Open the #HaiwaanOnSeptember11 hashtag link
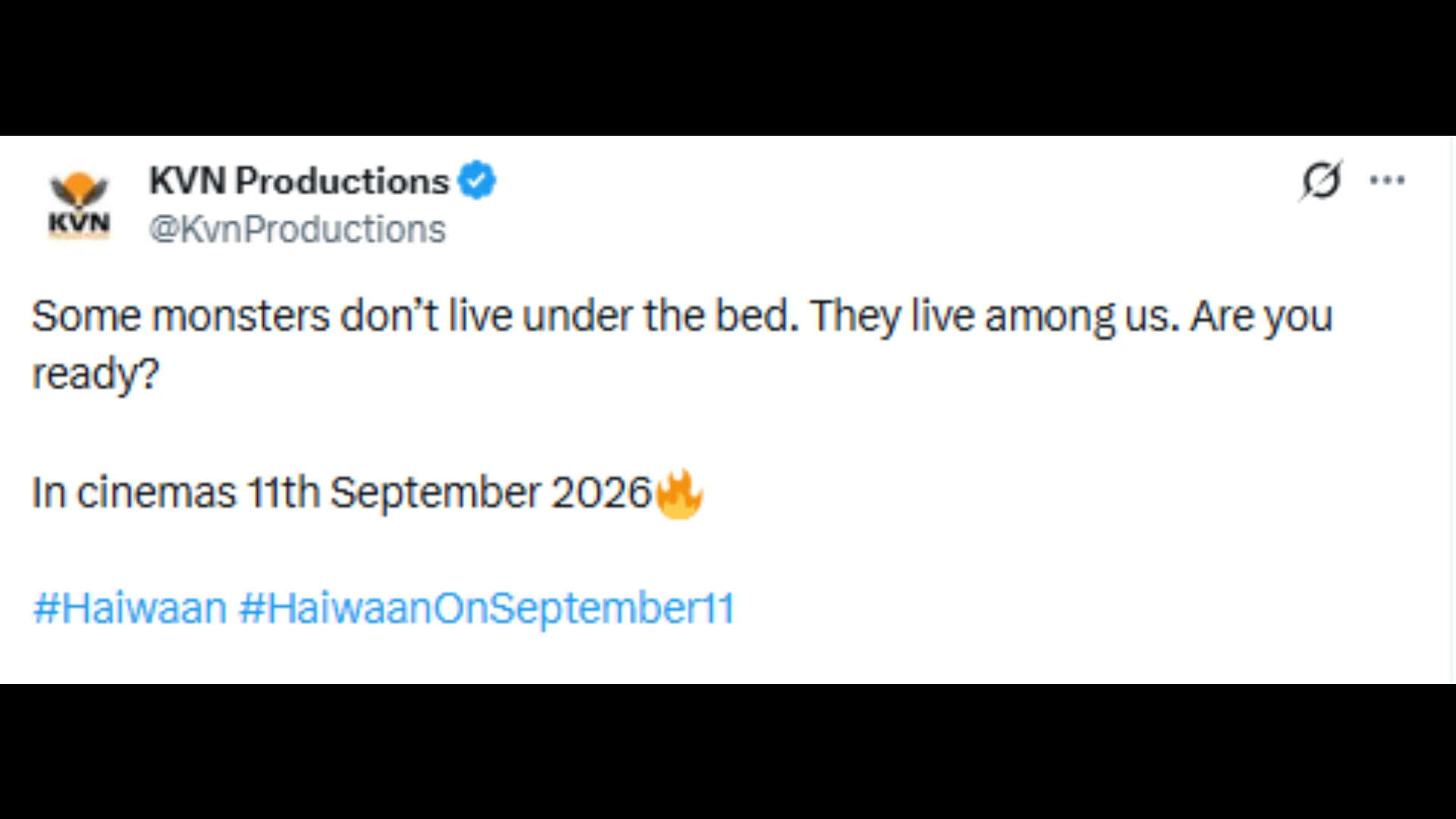 pos(487,608)
